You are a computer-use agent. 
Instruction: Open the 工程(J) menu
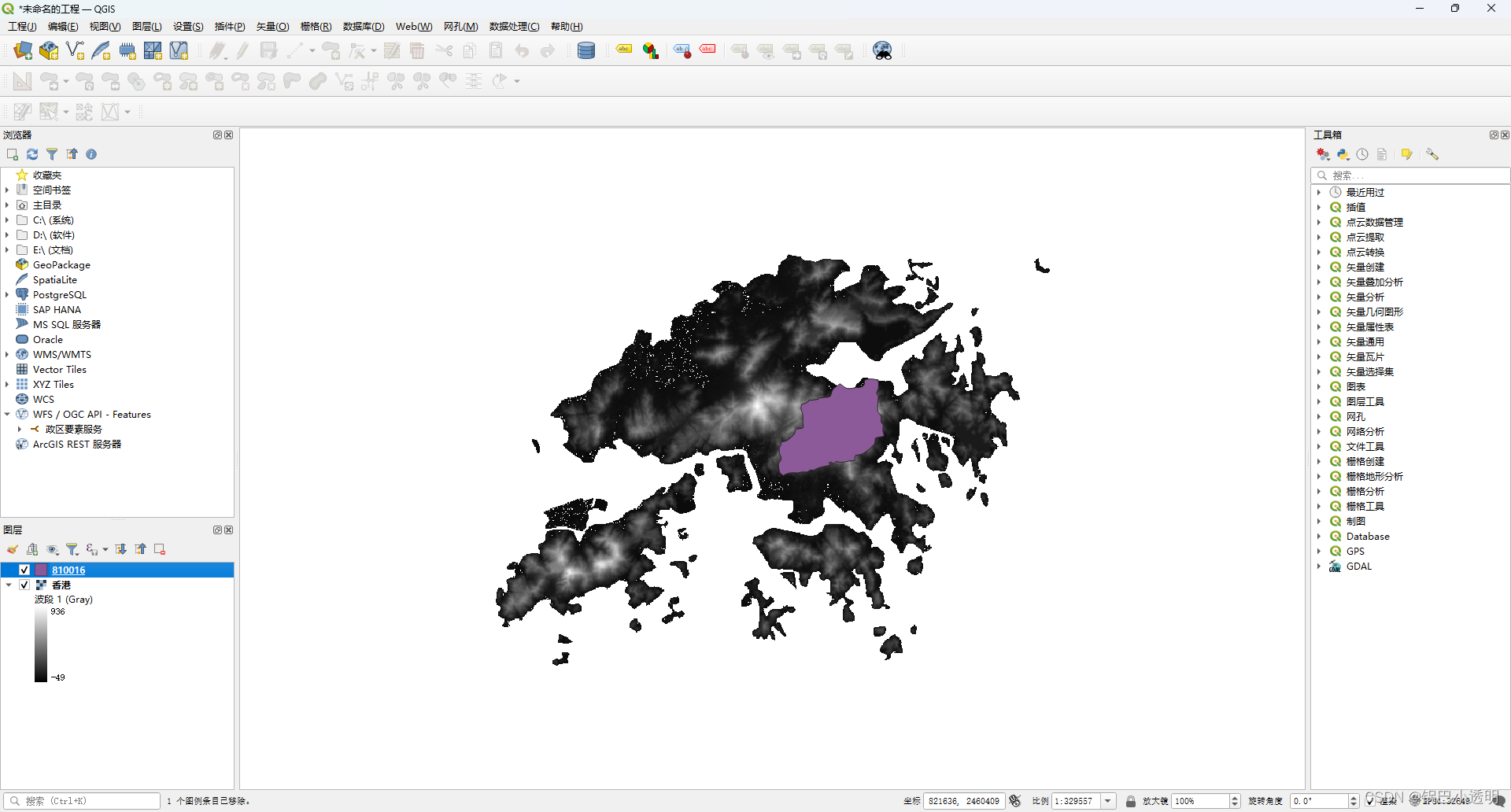click(22, 27)
